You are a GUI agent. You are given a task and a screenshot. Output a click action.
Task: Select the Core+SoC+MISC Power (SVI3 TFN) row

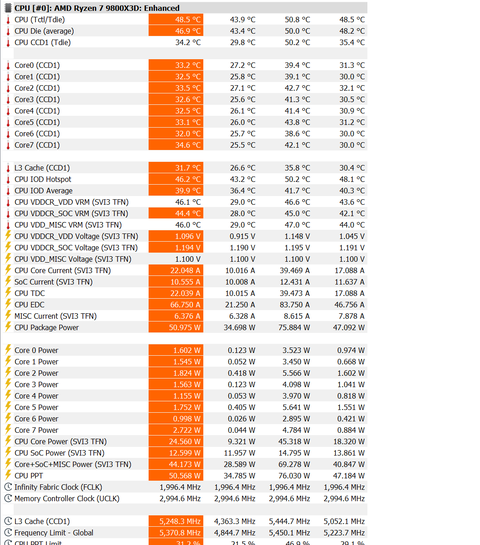tap(186, 464)
